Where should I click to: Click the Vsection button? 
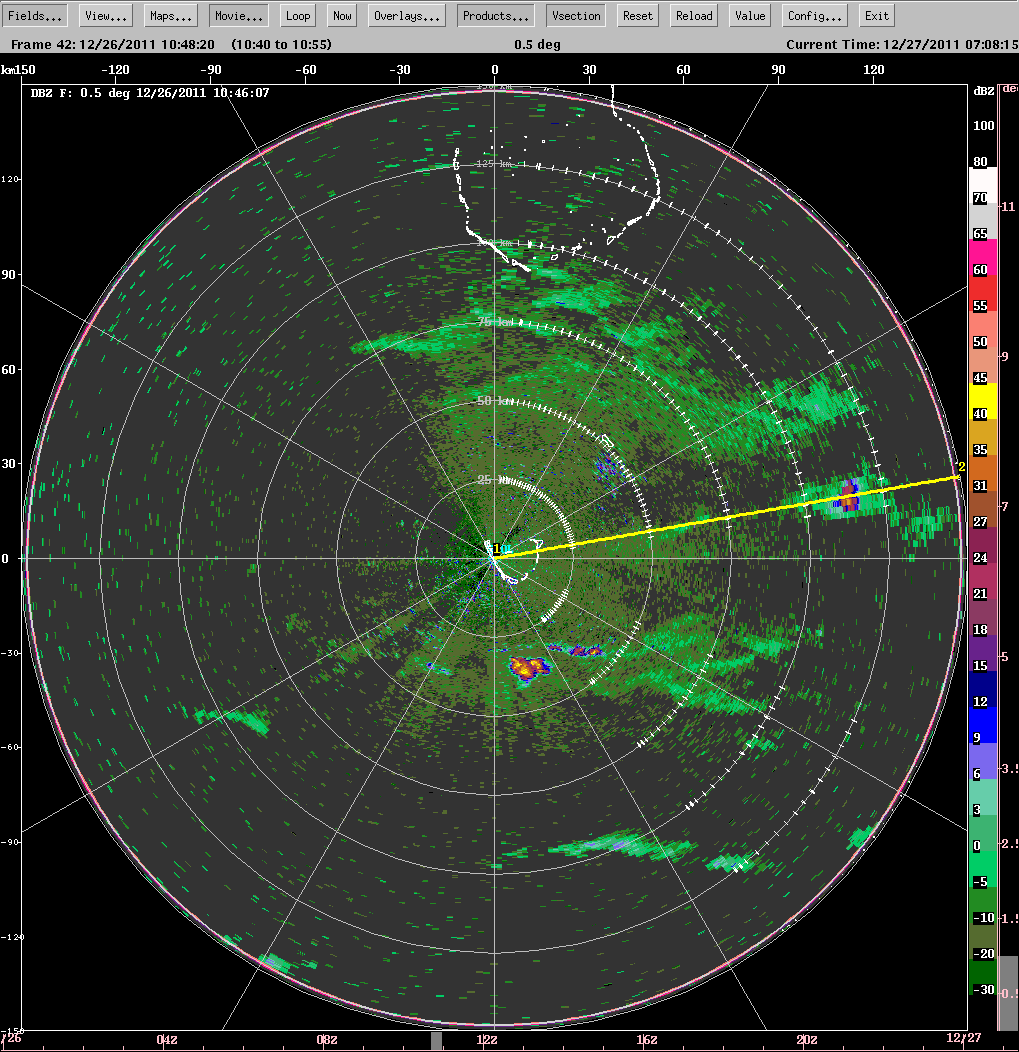[576, 15]
